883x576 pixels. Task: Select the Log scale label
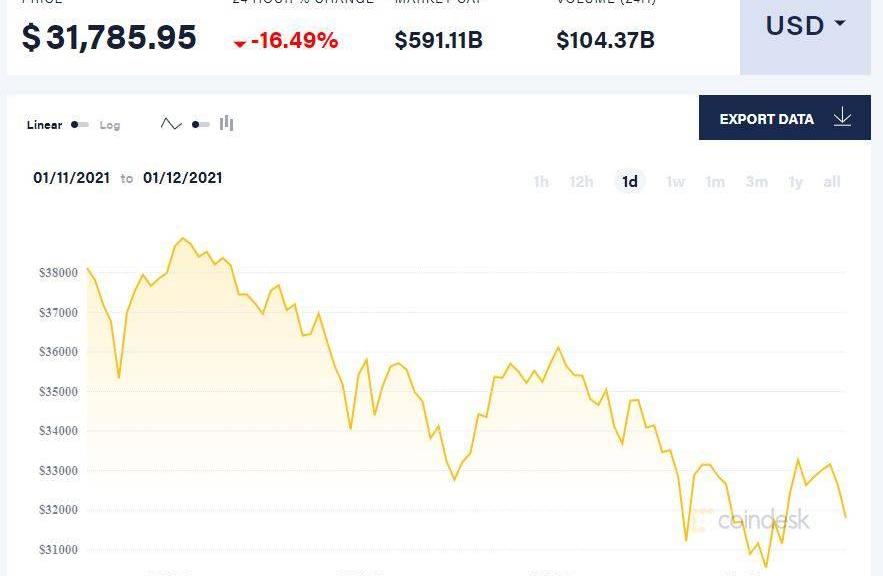110,125
